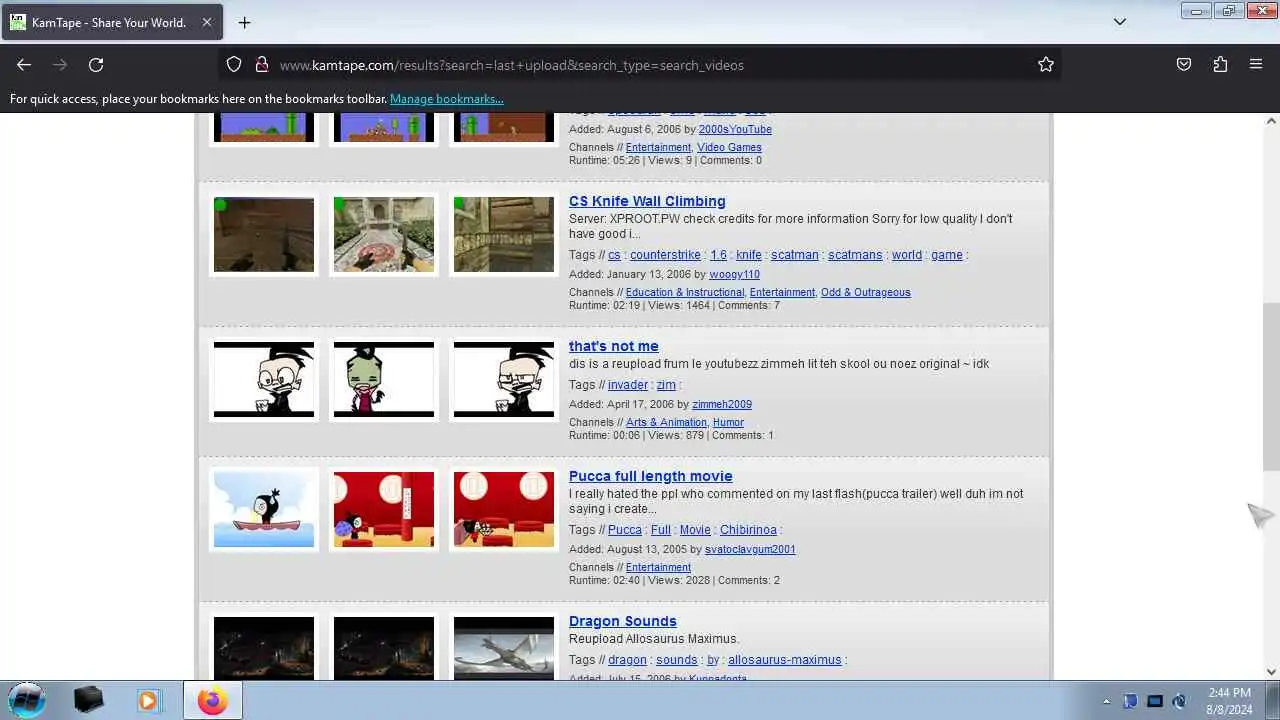
Task: Click the Video Games channel link
Action: pos(729,148)
